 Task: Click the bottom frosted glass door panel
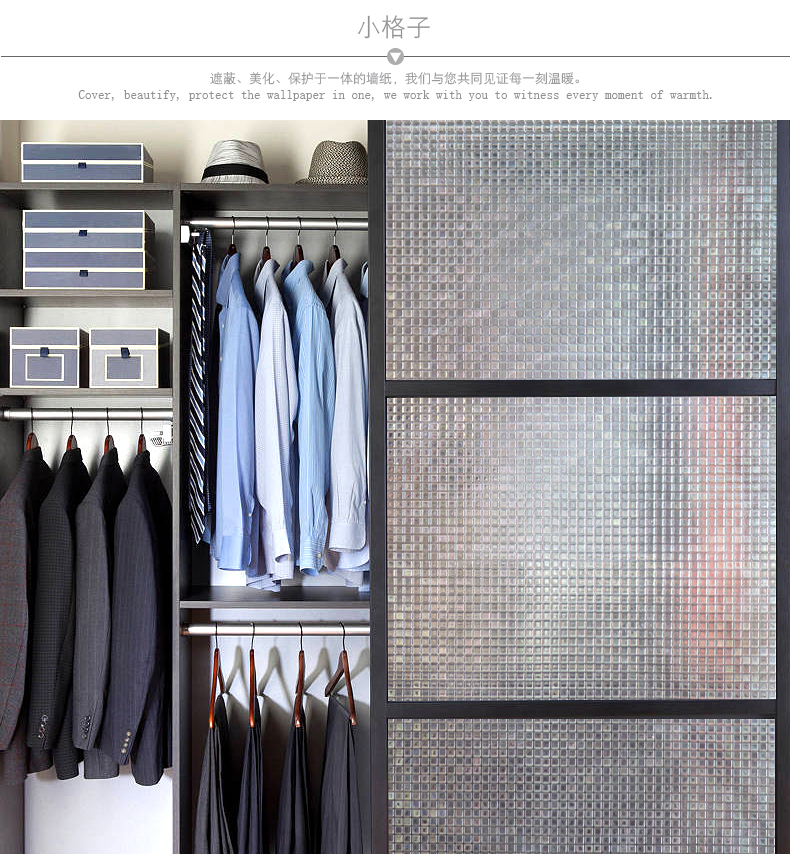click(580, 784)
